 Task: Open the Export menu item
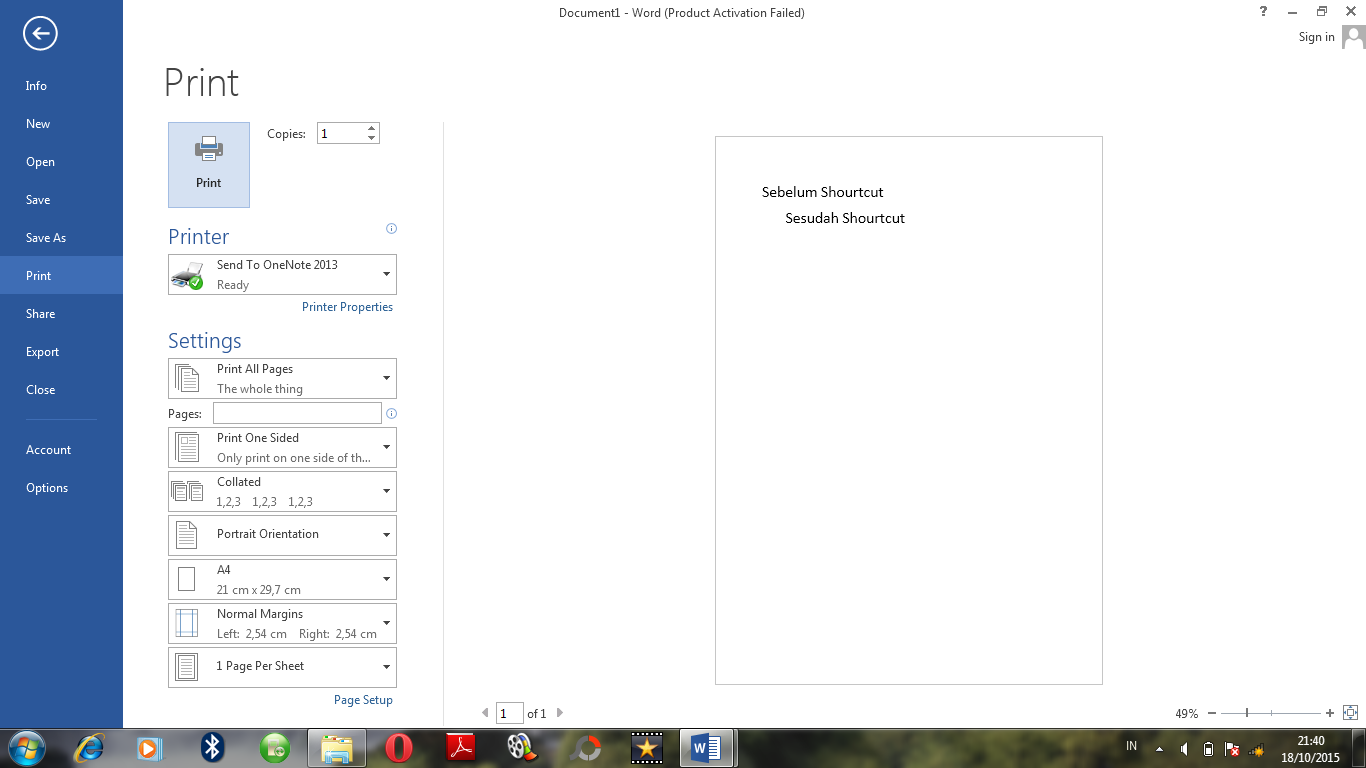coord(43,352)
